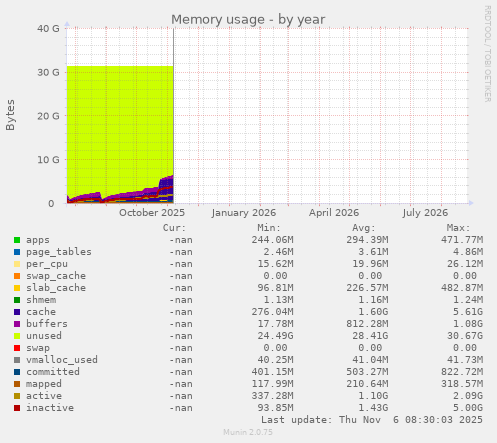Click the swap_cache orange legend swatch
Image resolution: width=497 pixels, height=443 pixels.
[x=17, y=276]
